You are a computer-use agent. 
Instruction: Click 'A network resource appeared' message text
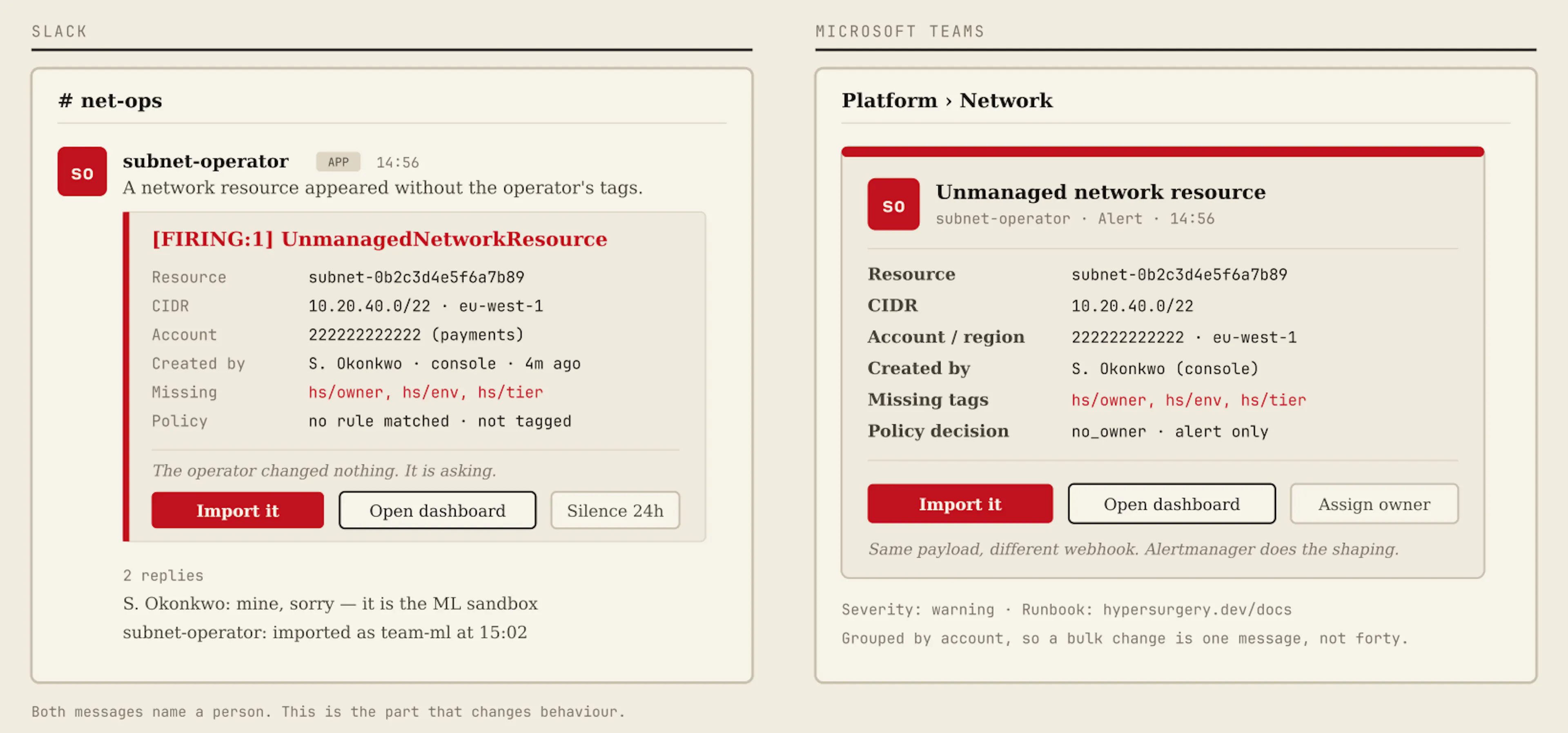pyautogui.click(x=382, y=188)
